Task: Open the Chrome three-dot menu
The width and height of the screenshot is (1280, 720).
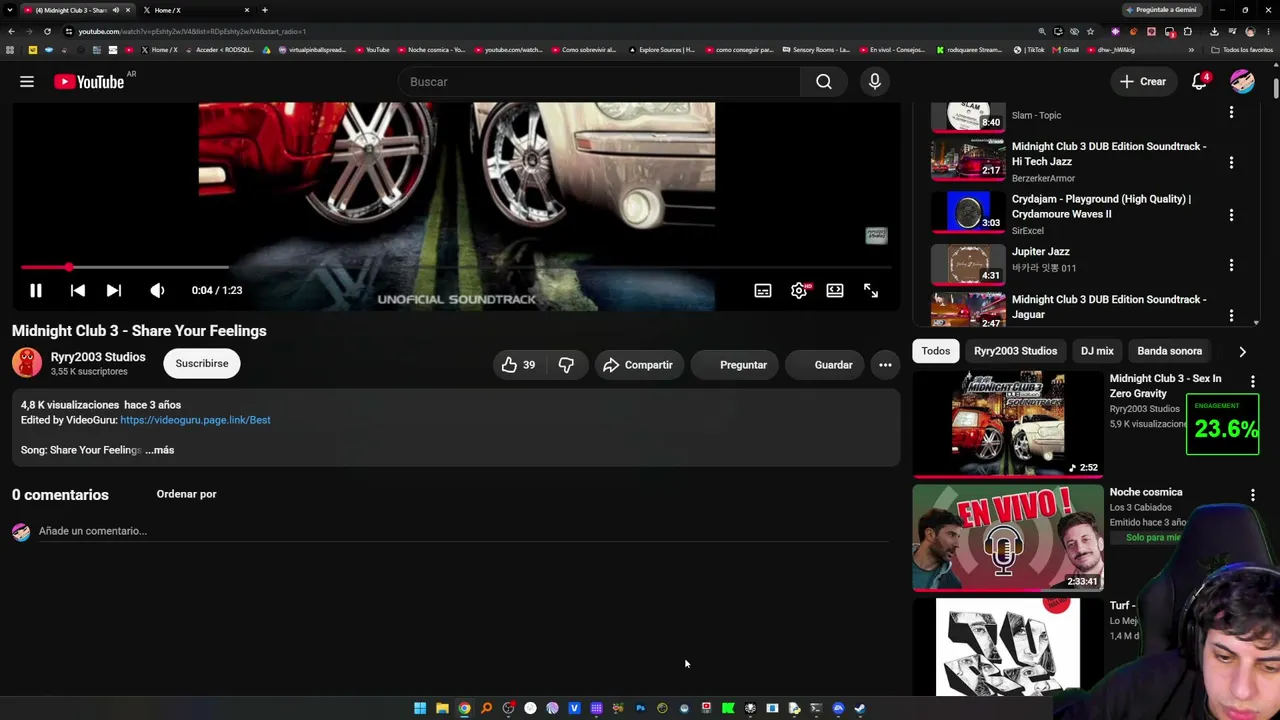Action: tap(1268, 31)
